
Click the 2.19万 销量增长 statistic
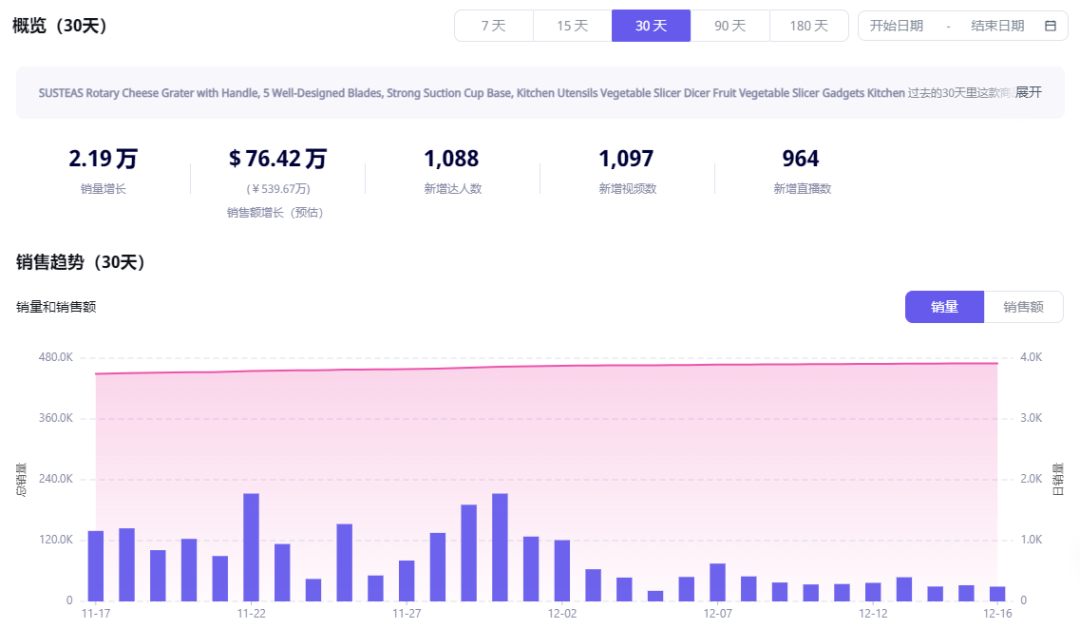pos(103,158)
